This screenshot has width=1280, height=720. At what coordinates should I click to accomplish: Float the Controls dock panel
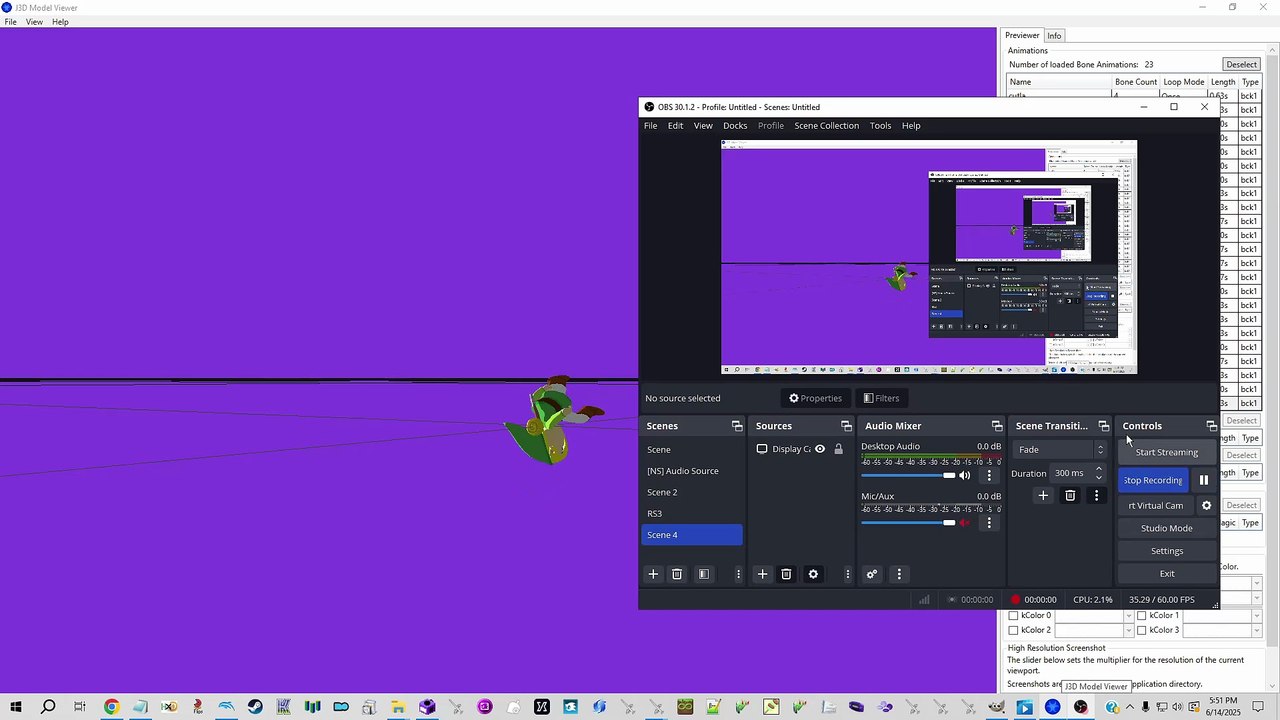click(1211, 426)
